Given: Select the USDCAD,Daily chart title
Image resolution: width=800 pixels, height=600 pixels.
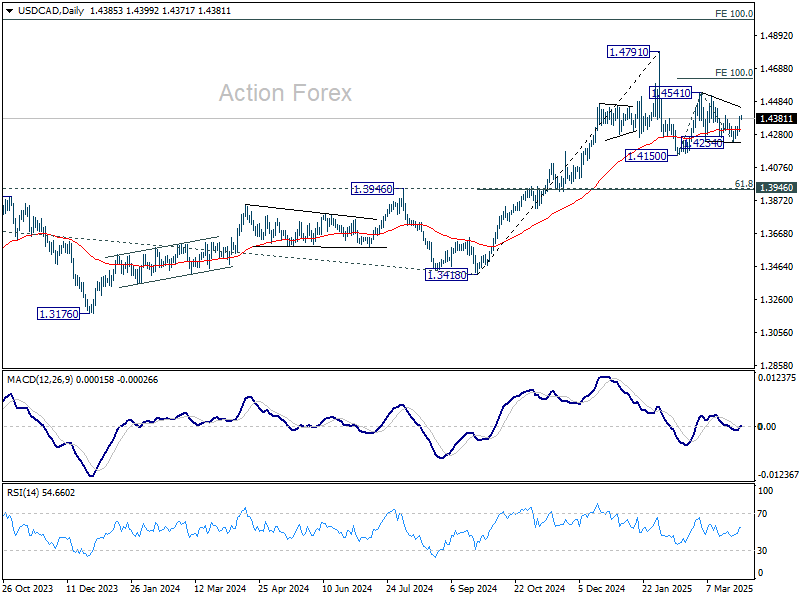Looking at the screenshot, I should pos(51,11).
